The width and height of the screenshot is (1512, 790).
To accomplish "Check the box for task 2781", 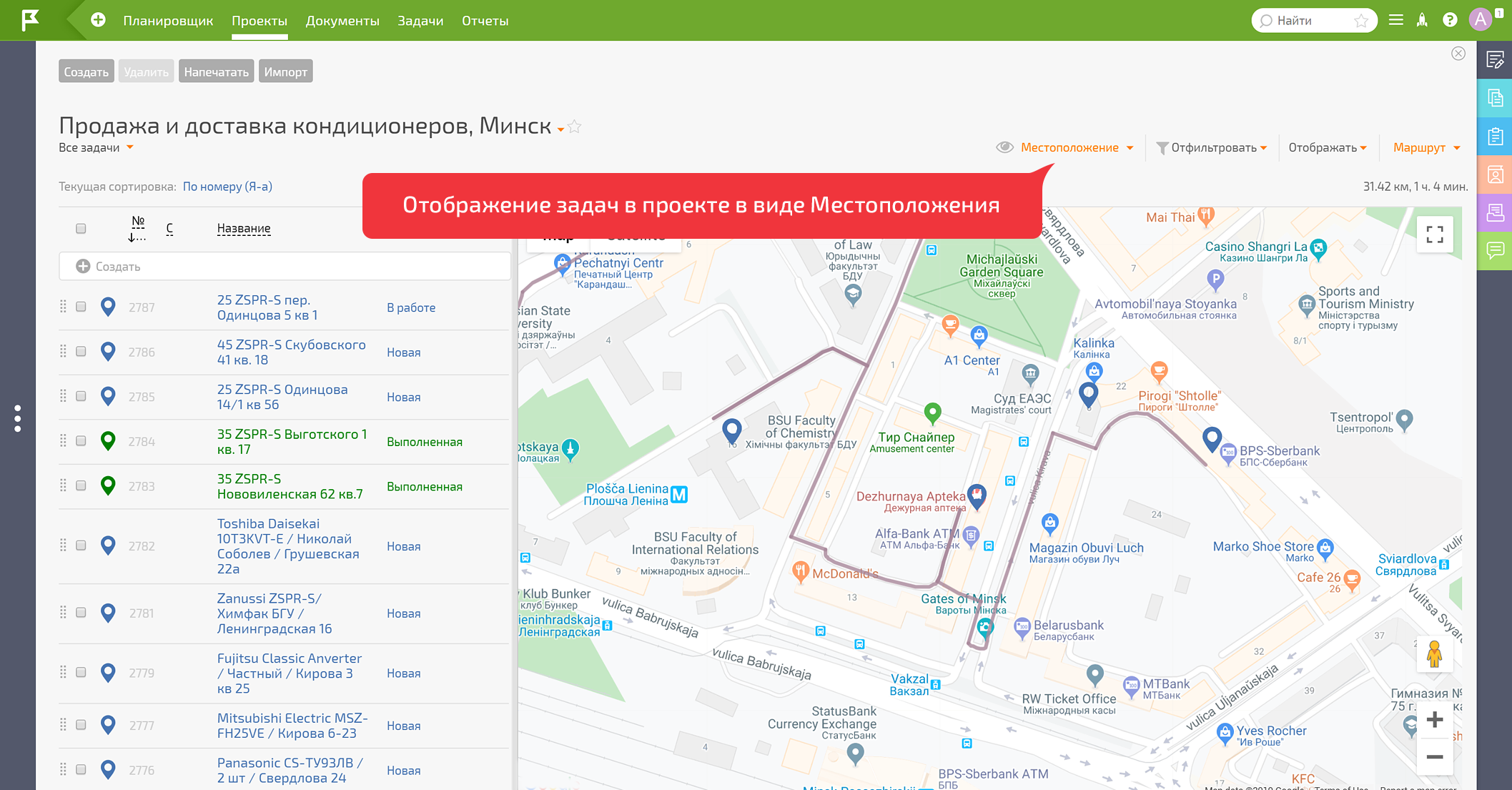I will [81, 613].
